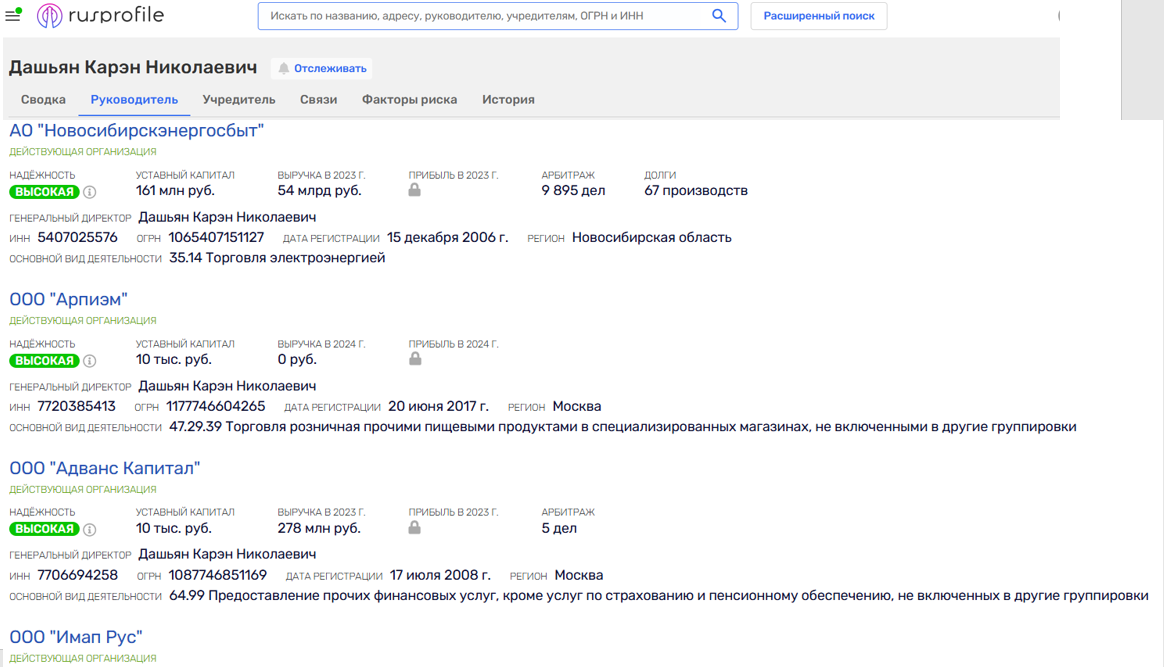Click 35.14 Торговля электроэнергией activity
The image size is (1164, 667).
click(x=277, y=257)
